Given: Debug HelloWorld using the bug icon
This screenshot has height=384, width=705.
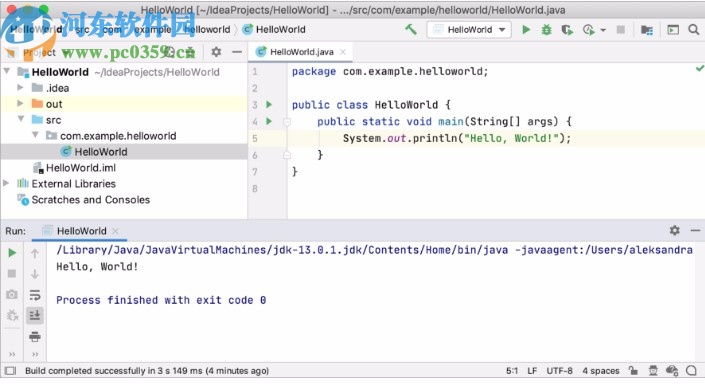Looking at the screenshot, I should (546, 30).
